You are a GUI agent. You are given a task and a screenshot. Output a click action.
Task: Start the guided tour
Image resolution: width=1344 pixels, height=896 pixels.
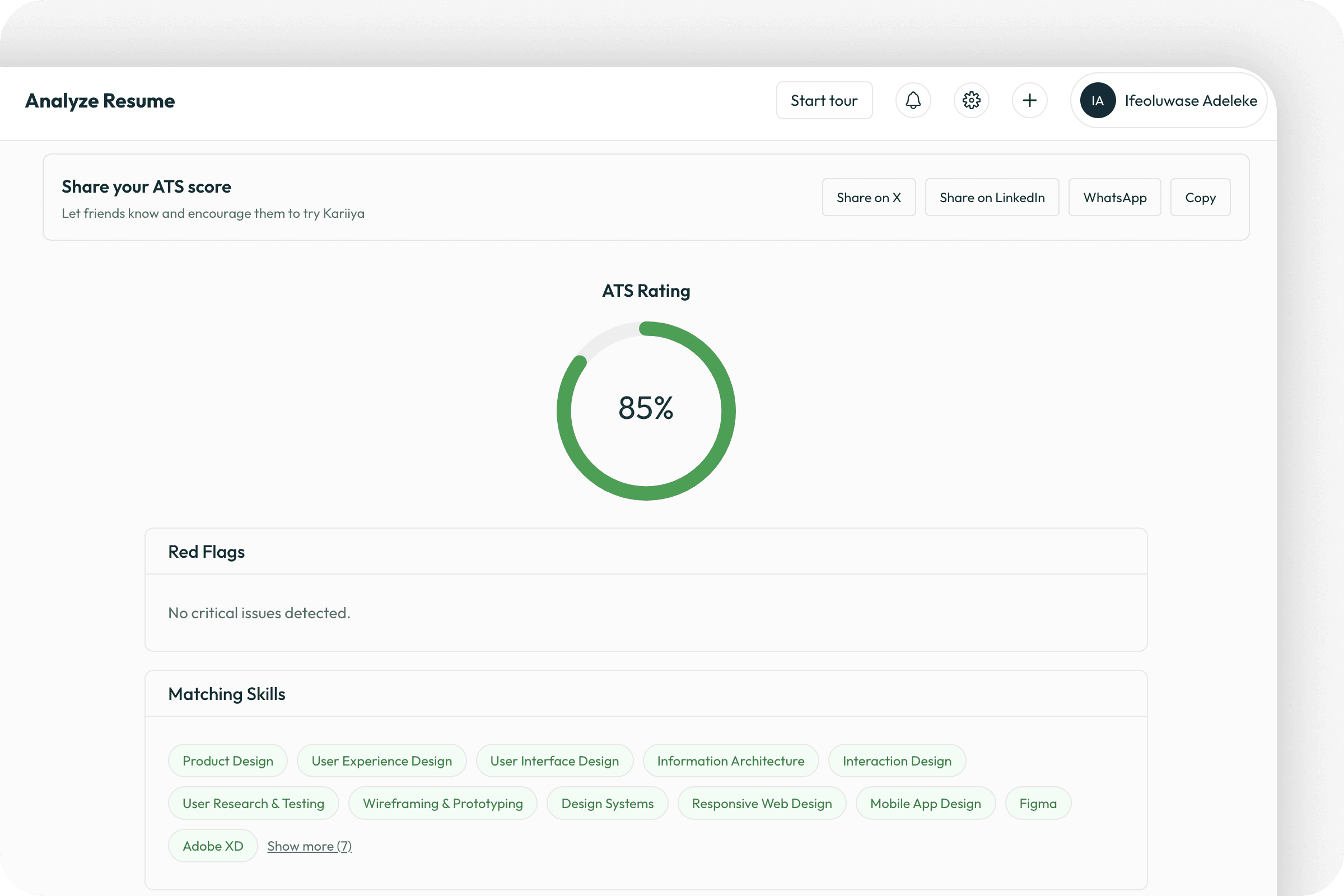pyautogui.click(x=824, y=101)
